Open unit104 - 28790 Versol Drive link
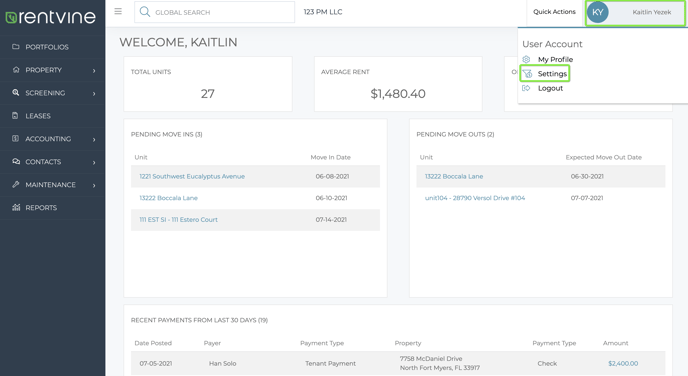The width and height of the screenshot is (688, 376). 475,198
